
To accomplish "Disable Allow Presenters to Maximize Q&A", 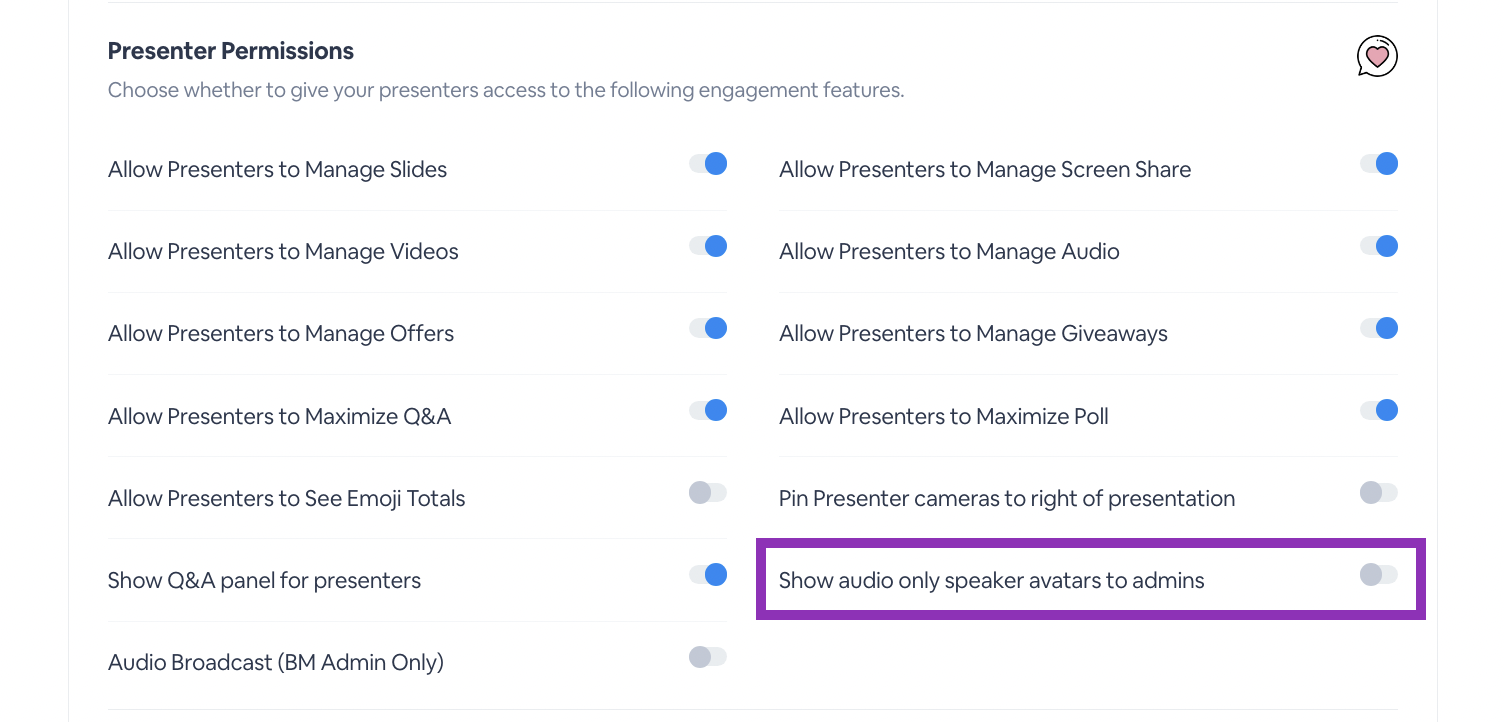I will (708, 409).
